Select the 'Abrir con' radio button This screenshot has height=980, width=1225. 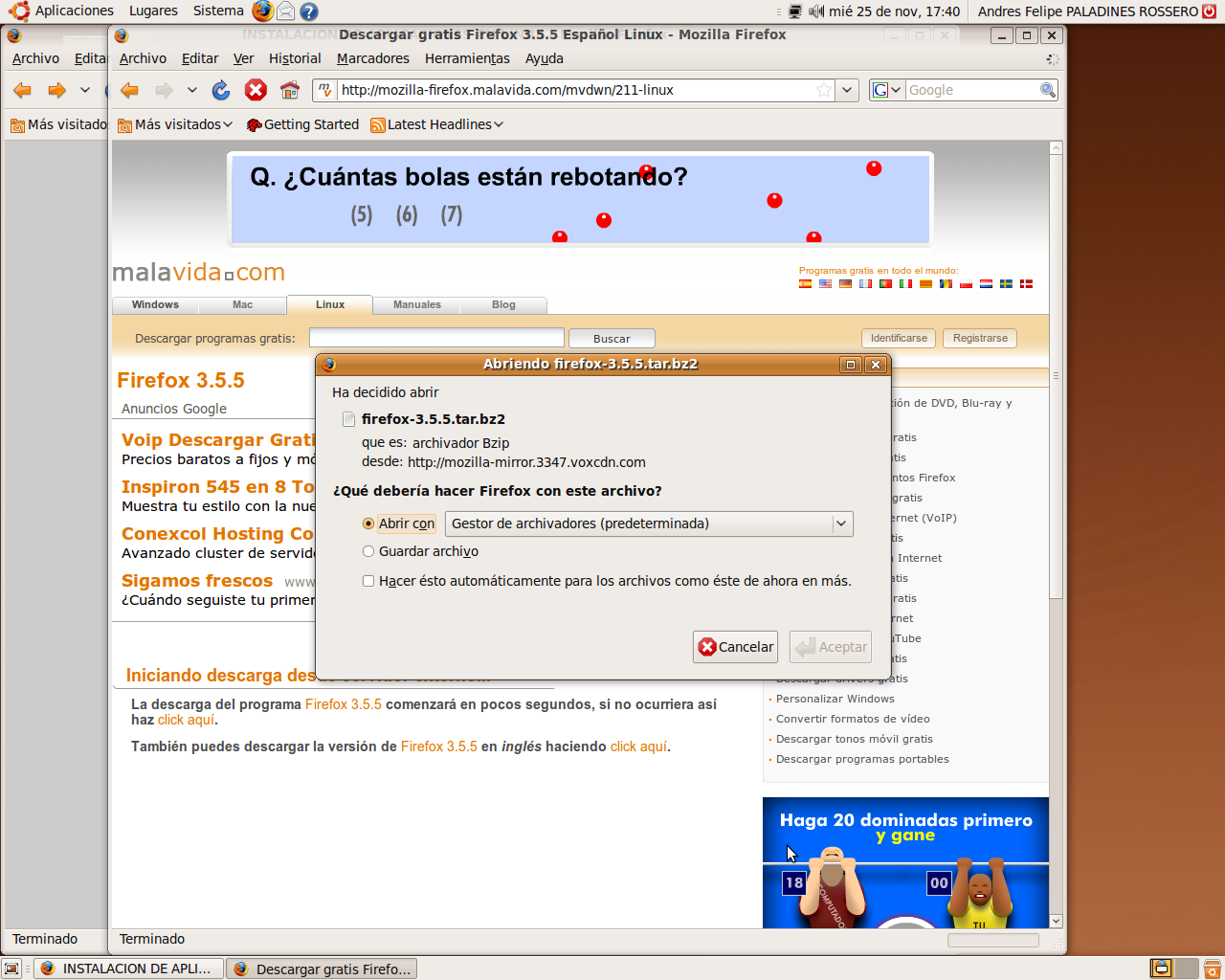coord(368,523)
